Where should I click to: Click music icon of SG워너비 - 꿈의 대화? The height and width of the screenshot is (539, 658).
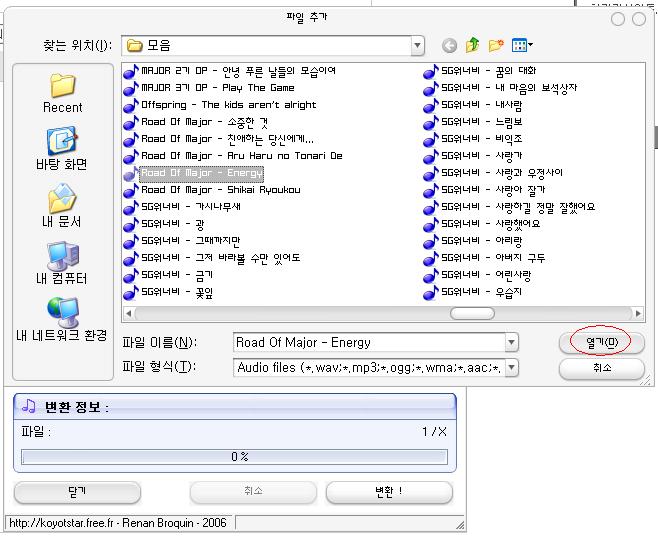tap(431, 71)
